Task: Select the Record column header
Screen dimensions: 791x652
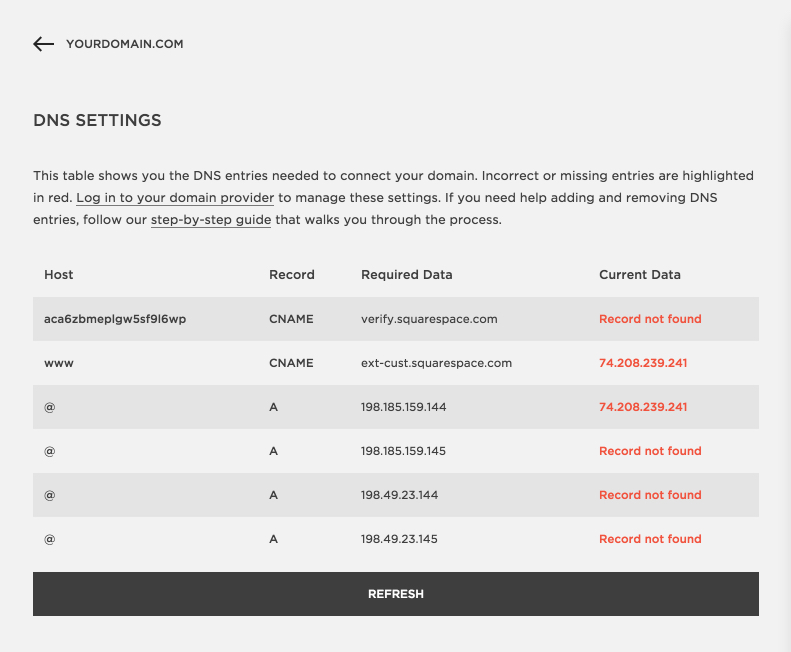Action: click(292, 274)
